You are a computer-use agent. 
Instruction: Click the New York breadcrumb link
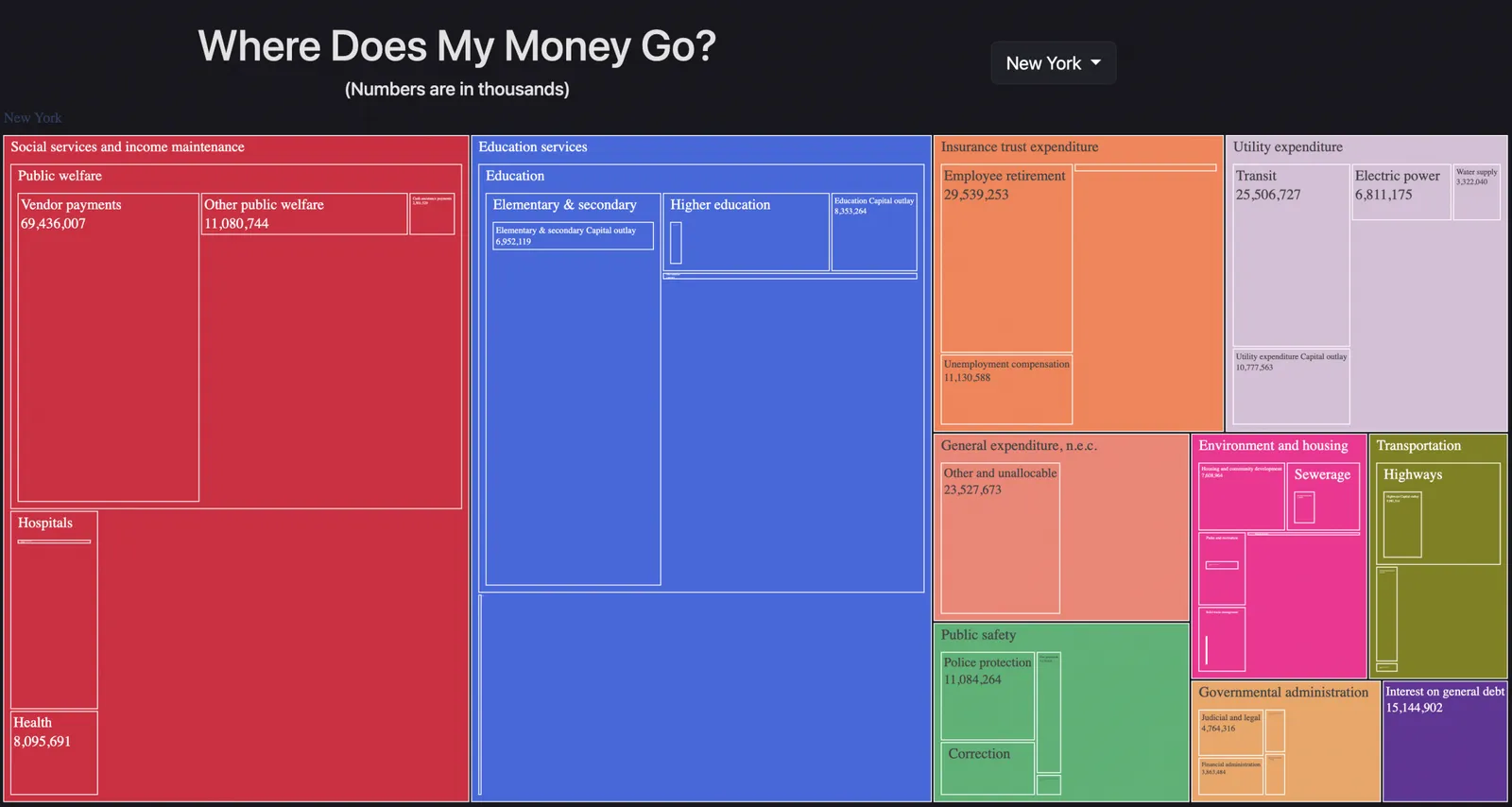click(32, 118)
